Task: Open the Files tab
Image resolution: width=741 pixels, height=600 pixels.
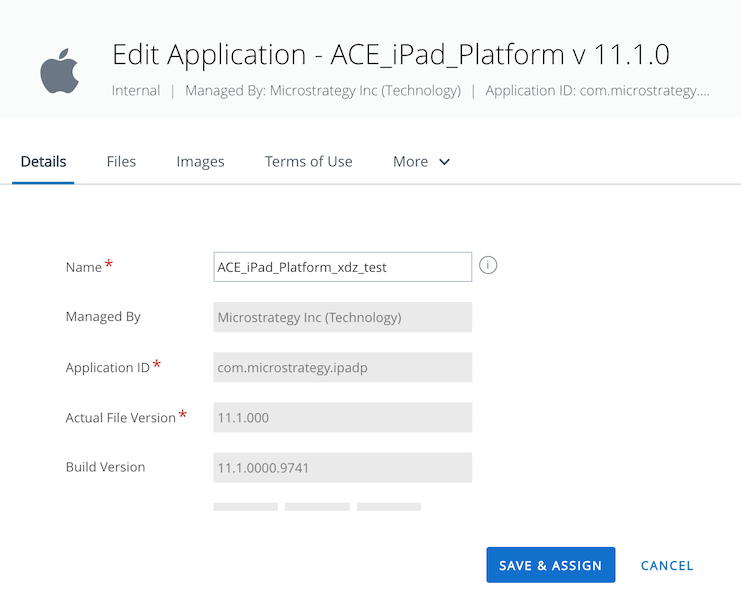Action: [x=121, y=162]
